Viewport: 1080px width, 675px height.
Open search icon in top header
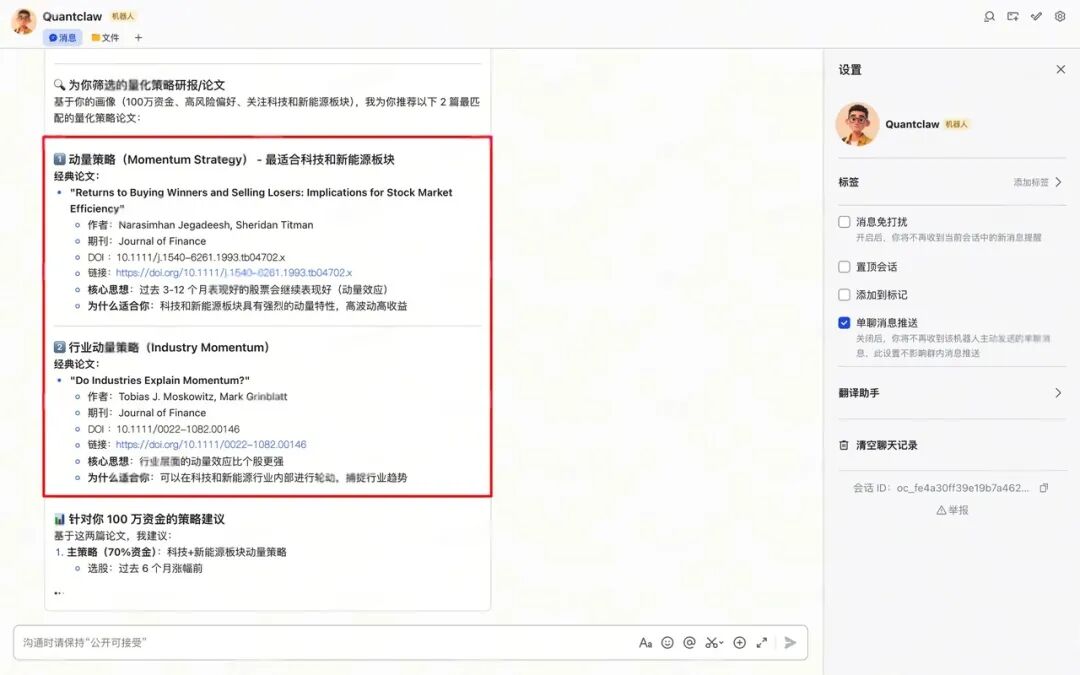[989, 17]
